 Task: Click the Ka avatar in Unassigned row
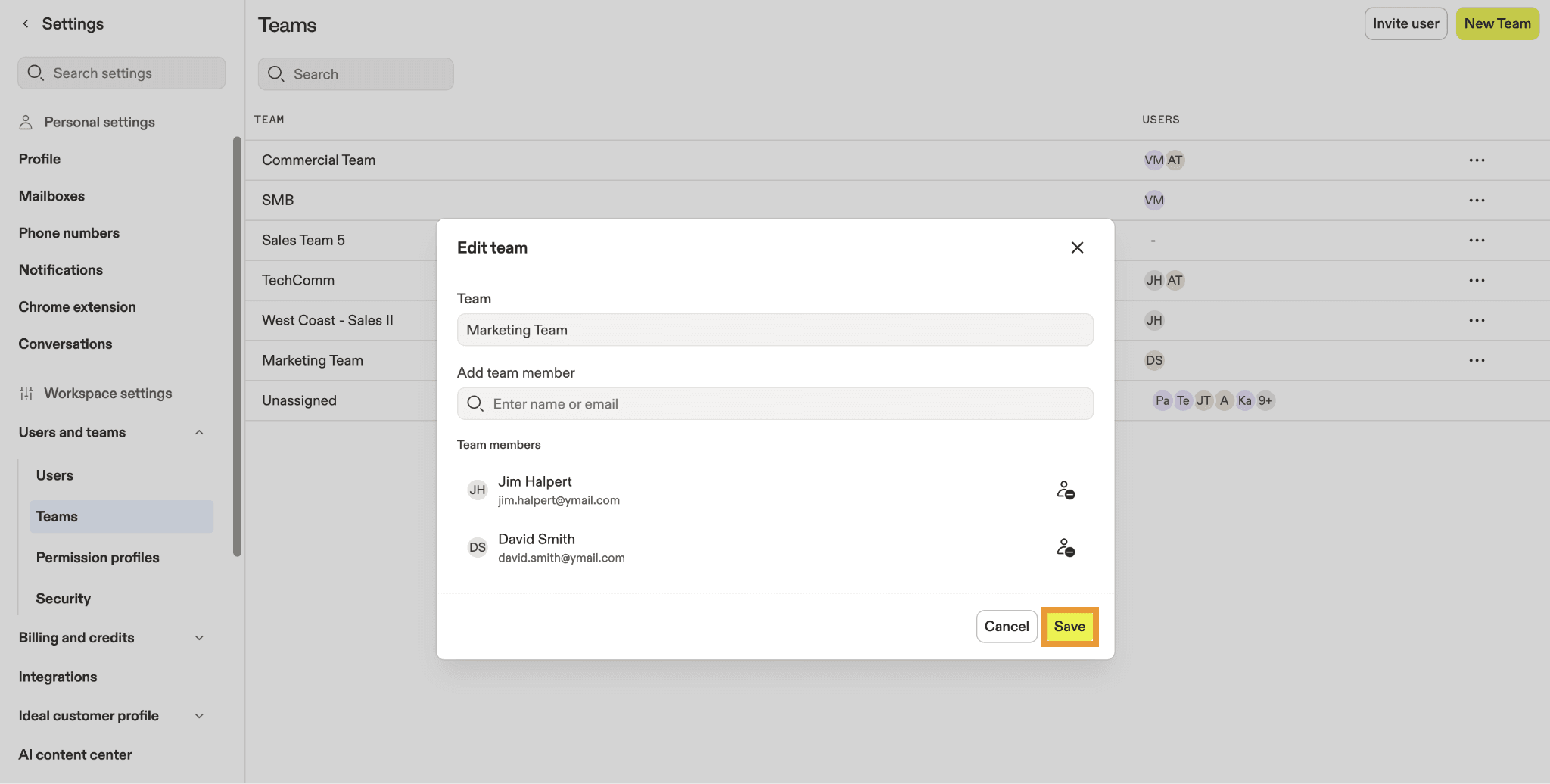pos(1245,401)
